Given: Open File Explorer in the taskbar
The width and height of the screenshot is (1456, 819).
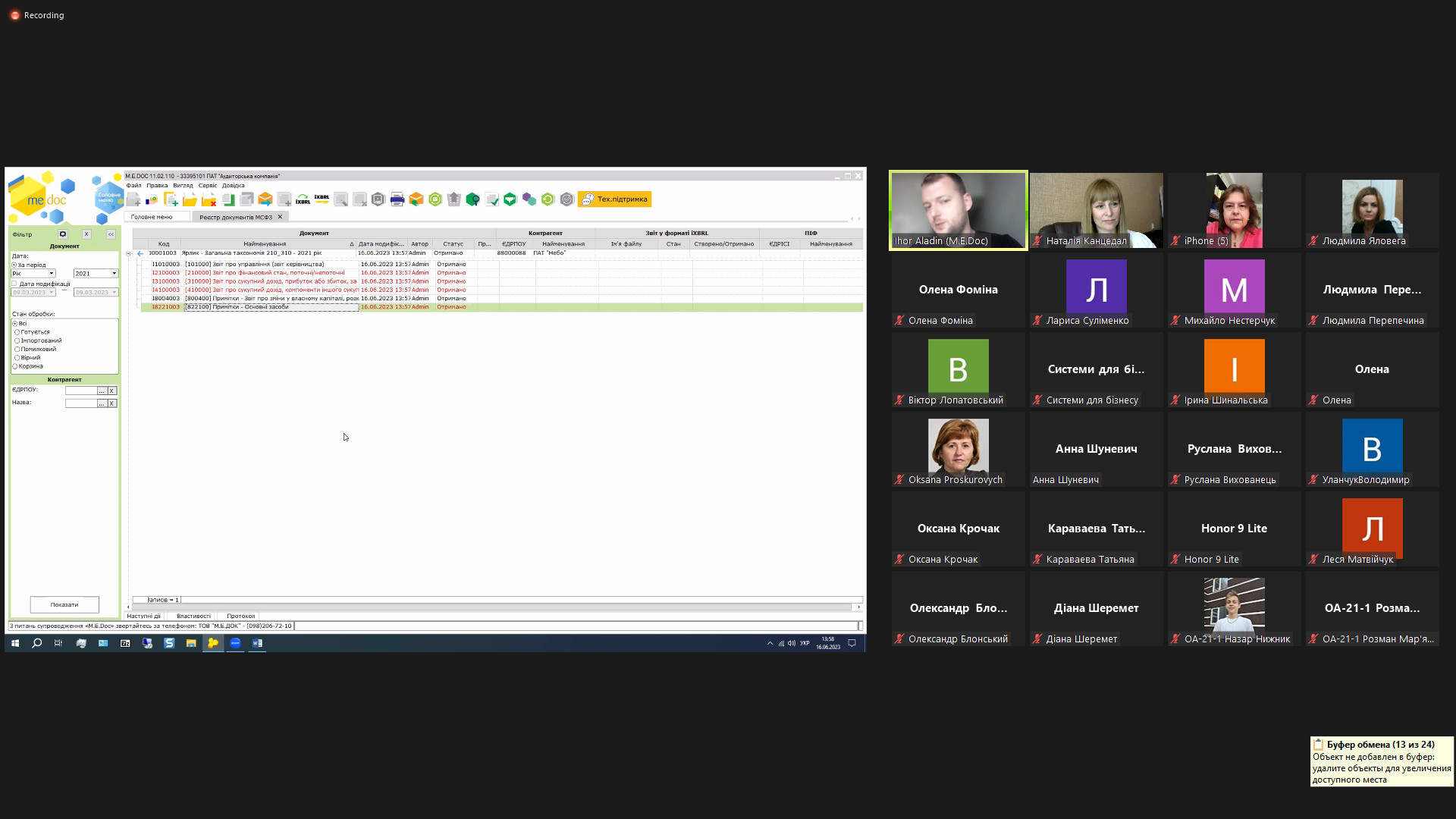Looking at the screenshot, I should (191, 643).
